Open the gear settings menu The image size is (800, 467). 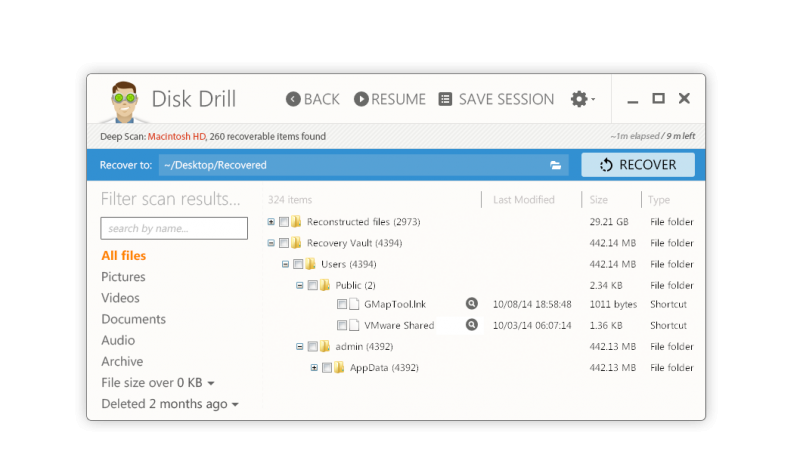coord(582,99)
